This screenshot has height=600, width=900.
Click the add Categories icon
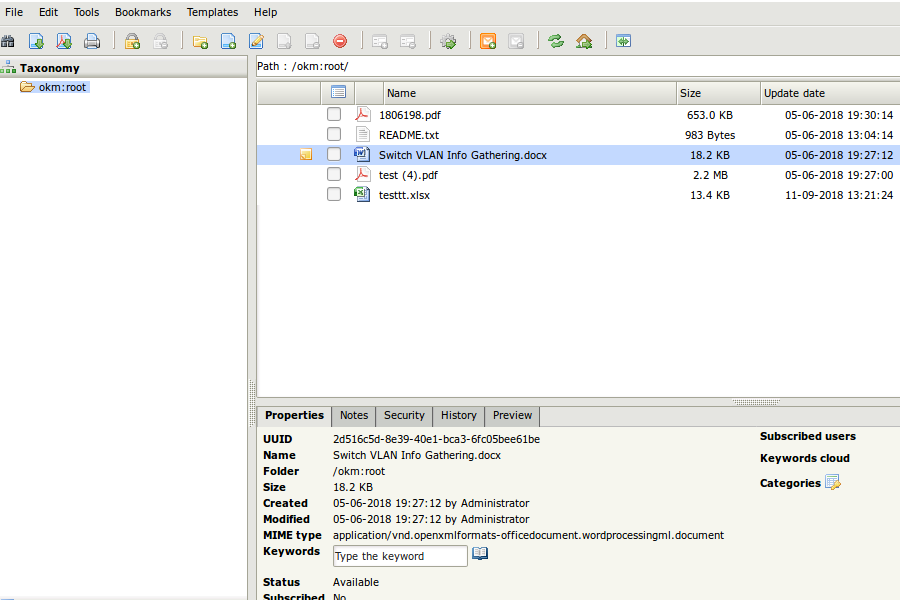click(833, 483)
